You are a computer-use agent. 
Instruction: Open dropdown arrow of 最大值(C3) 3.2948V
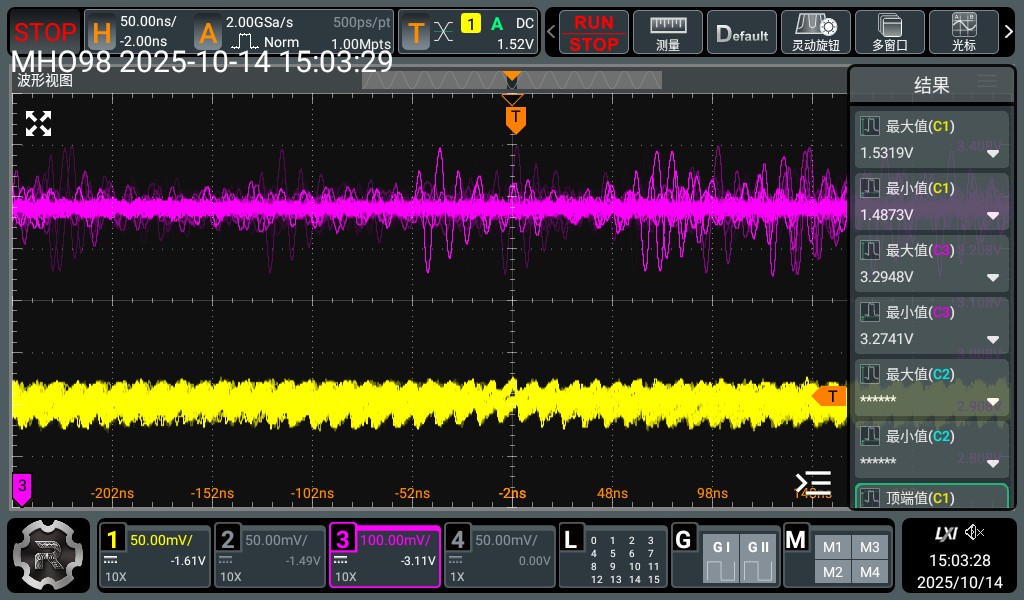(x=993, y=278)
